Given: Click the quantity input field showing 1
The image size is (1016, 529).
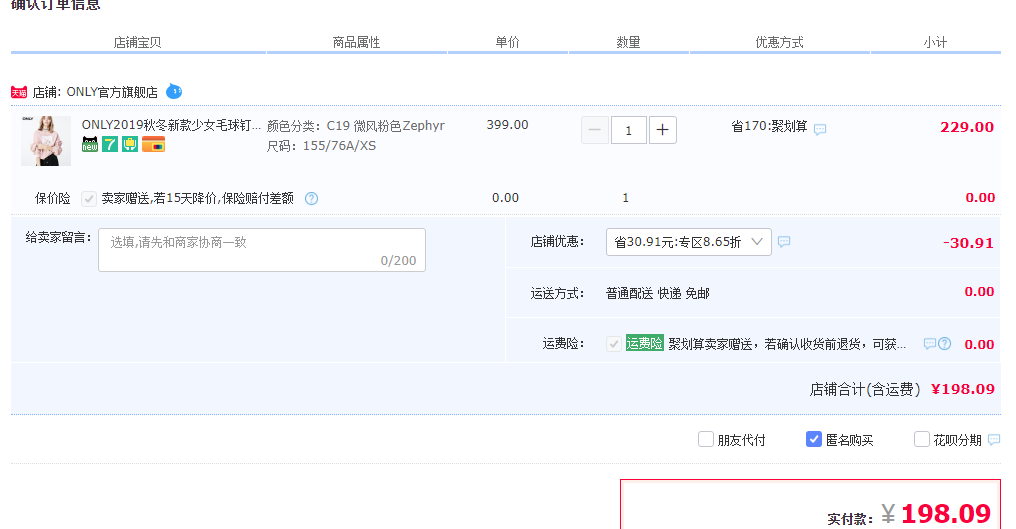Looking at the screenshot, I should pyautogui.click(x=629, y=130).
